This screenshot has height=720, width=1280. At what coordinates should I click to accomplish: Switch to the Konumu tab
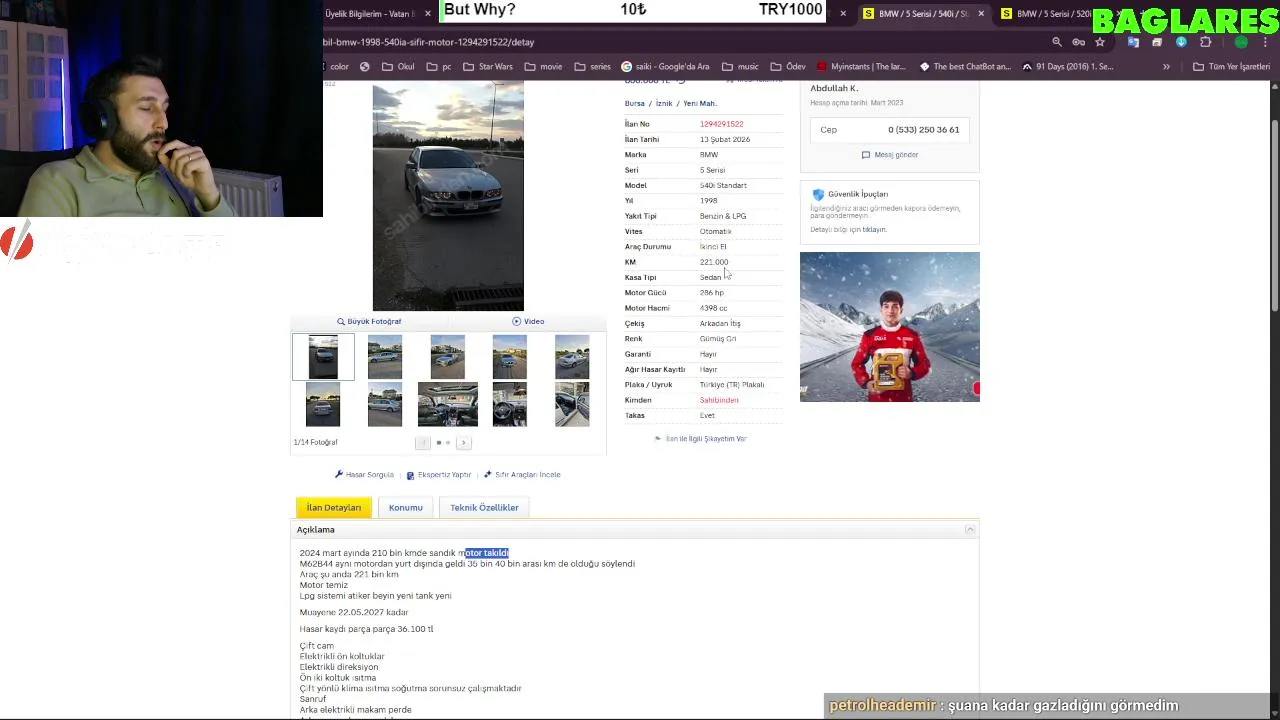point(405,508)
